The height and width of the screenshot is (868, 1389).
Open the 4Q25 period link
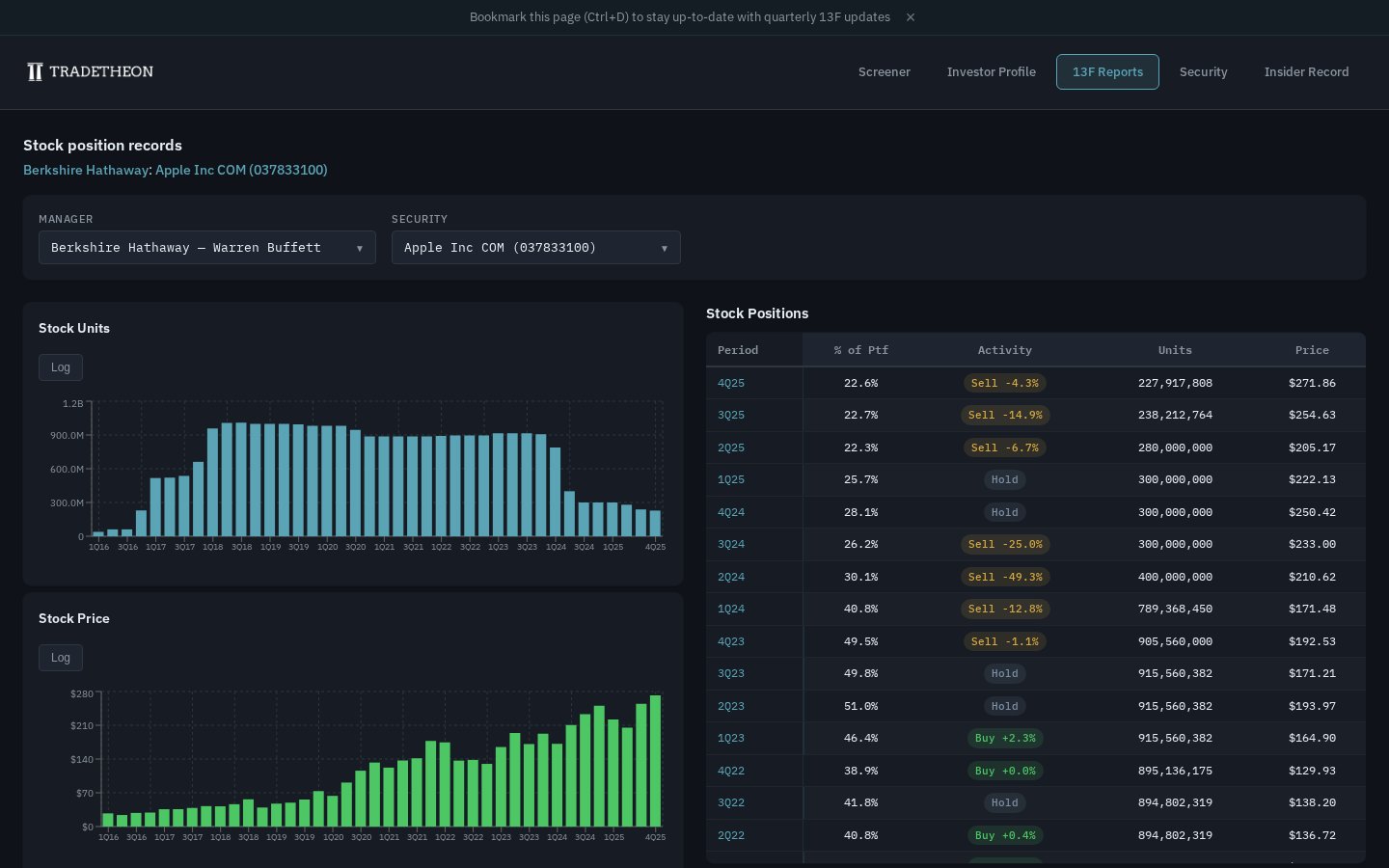coord(731,383)
